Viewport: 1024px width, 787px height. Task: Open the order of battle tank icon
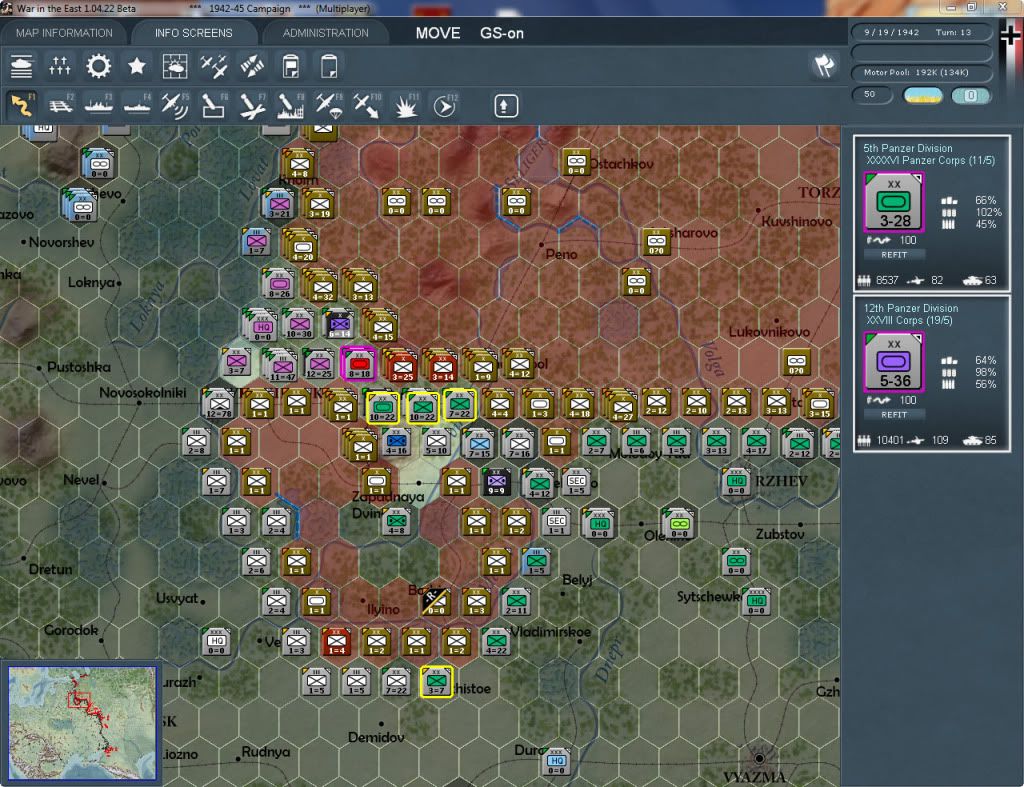pyautogui.click(x=22, y=66)
